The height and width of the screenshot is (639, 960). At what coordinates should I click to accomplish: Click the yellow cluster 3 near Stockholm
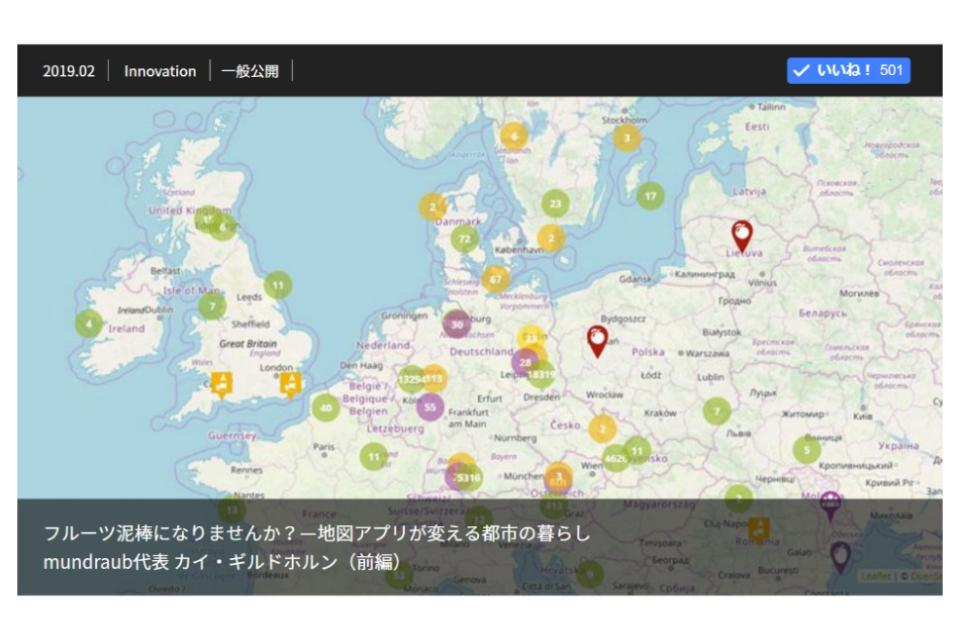(626, 138)
